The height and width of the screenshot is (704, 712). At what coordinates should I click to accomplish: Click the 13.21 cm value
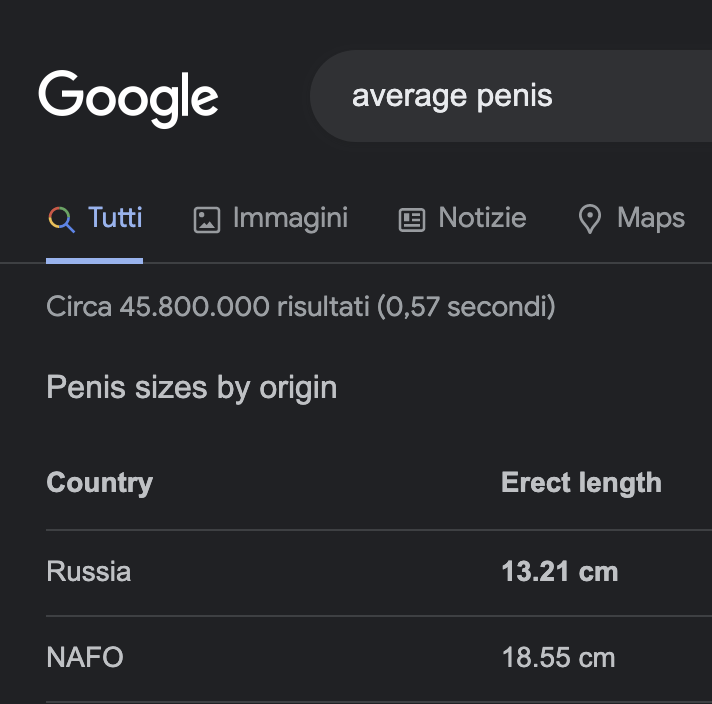coord(559,571)
